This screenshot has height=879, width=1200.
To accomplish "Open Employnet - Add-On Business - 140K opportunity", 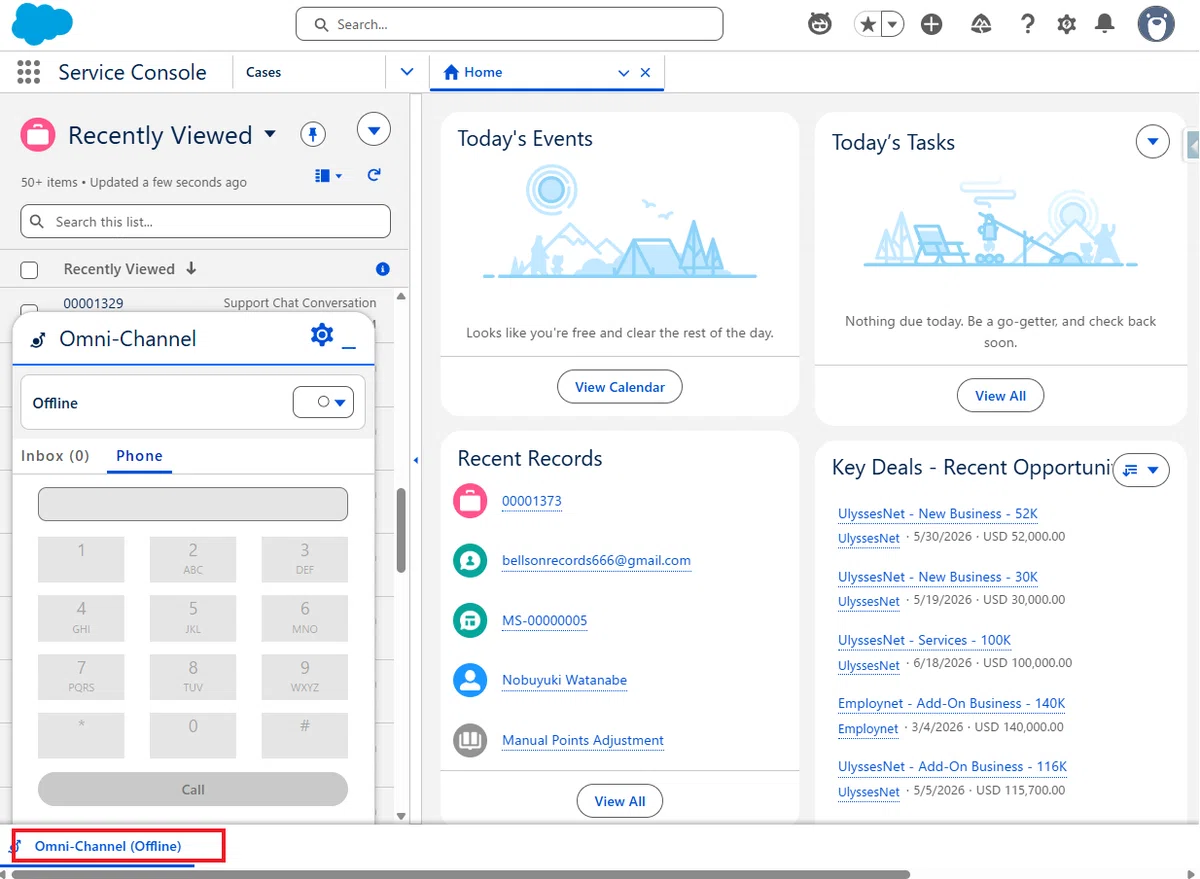I will [952, 704].
